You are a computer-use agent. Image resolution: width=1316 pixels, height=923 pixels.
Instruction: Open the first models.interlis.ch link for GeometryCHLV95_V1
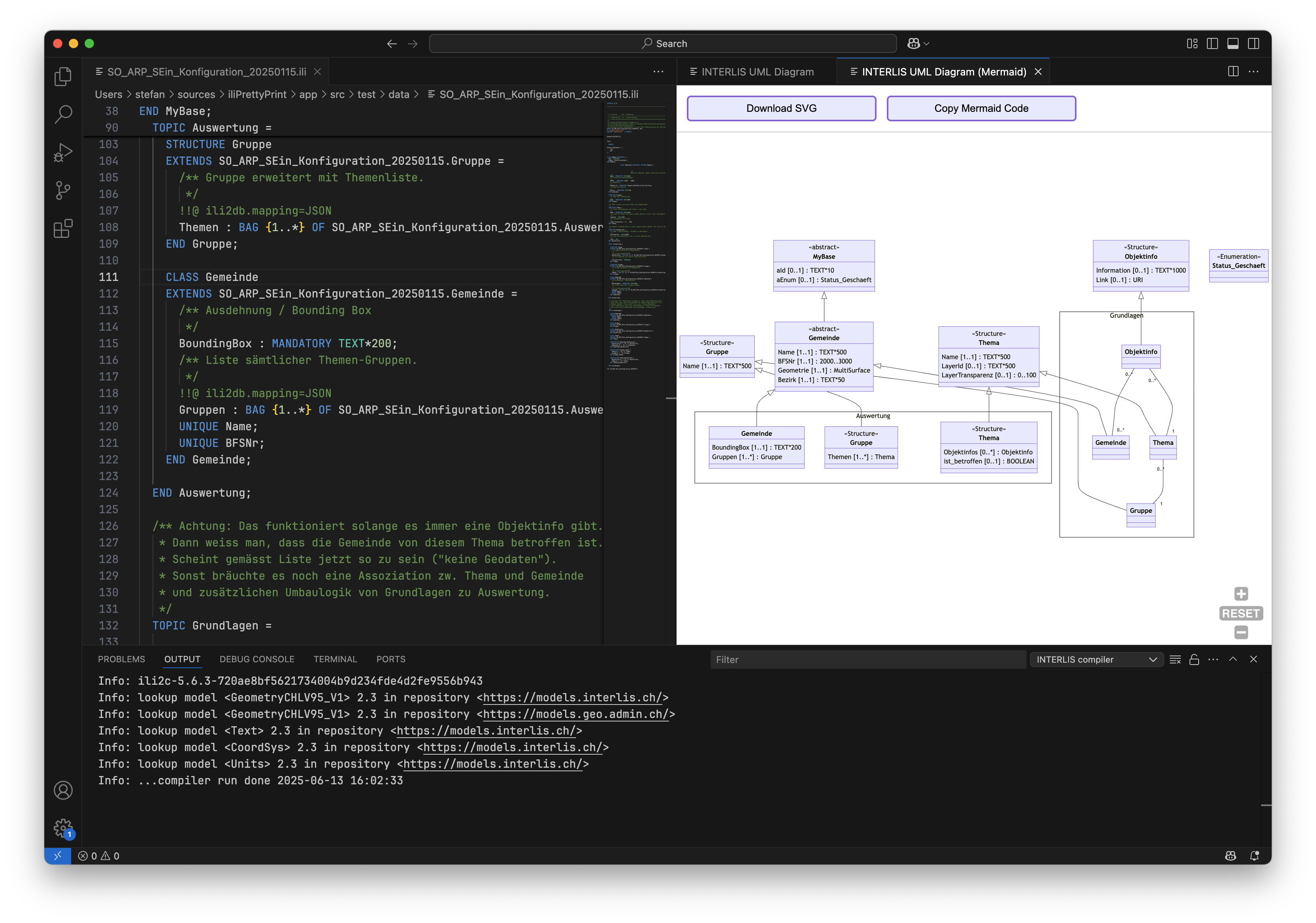[573, 697]
